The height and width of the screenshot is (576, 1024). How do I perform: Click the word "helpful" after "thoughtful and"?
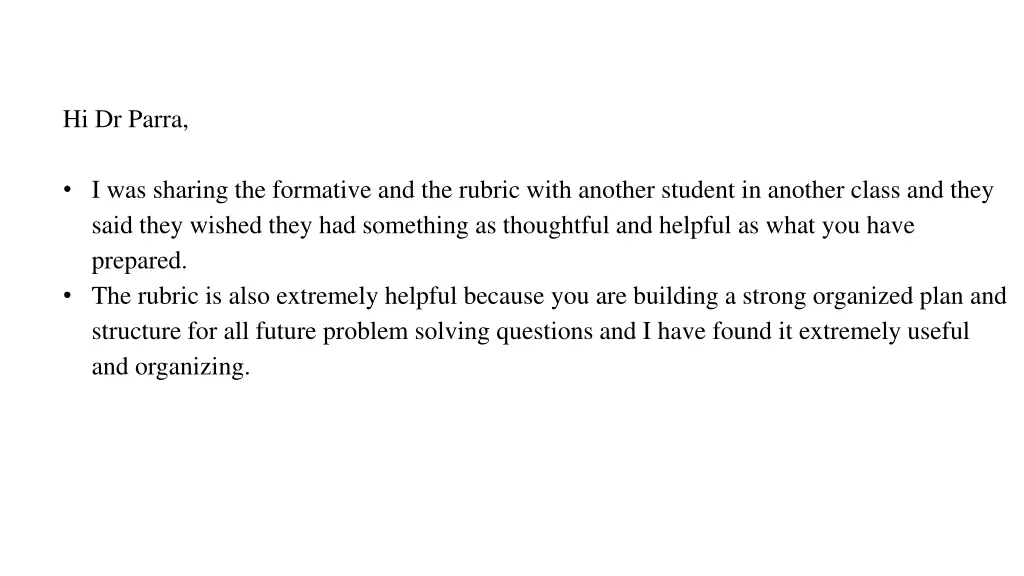click(x=695, y=226)
